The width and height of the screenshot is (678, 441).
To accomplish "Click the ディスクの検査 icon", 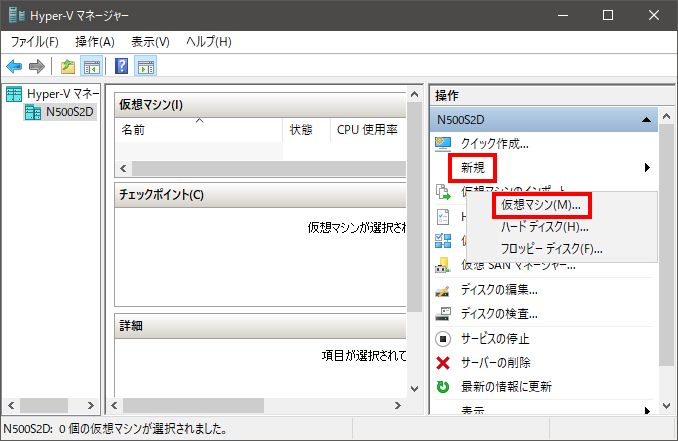I will pyautogui.click(x=443, y=314).
